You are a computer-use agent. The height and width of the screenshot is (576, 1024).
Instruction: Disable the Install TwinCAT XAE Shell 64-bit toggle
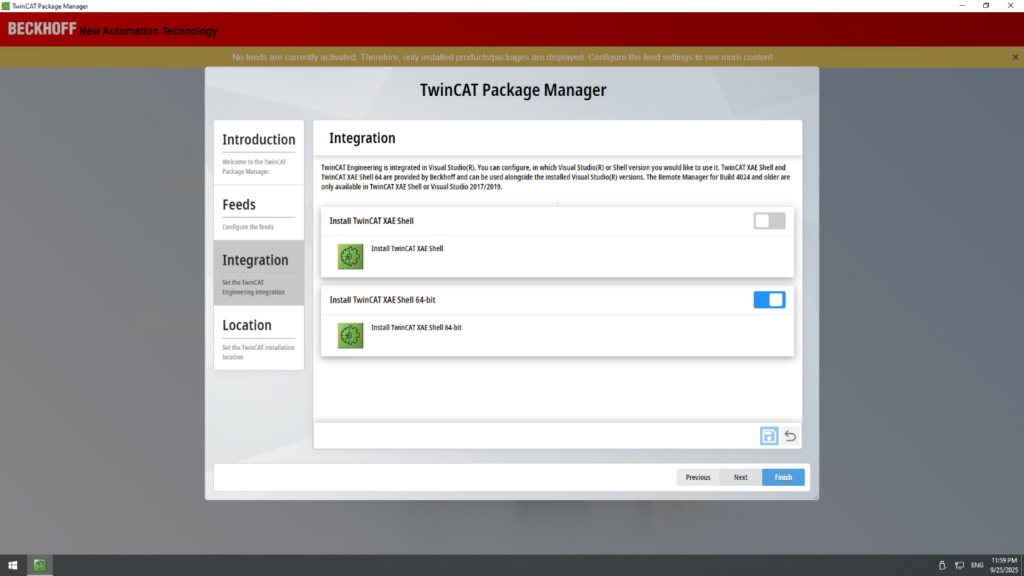coord(769,300)
